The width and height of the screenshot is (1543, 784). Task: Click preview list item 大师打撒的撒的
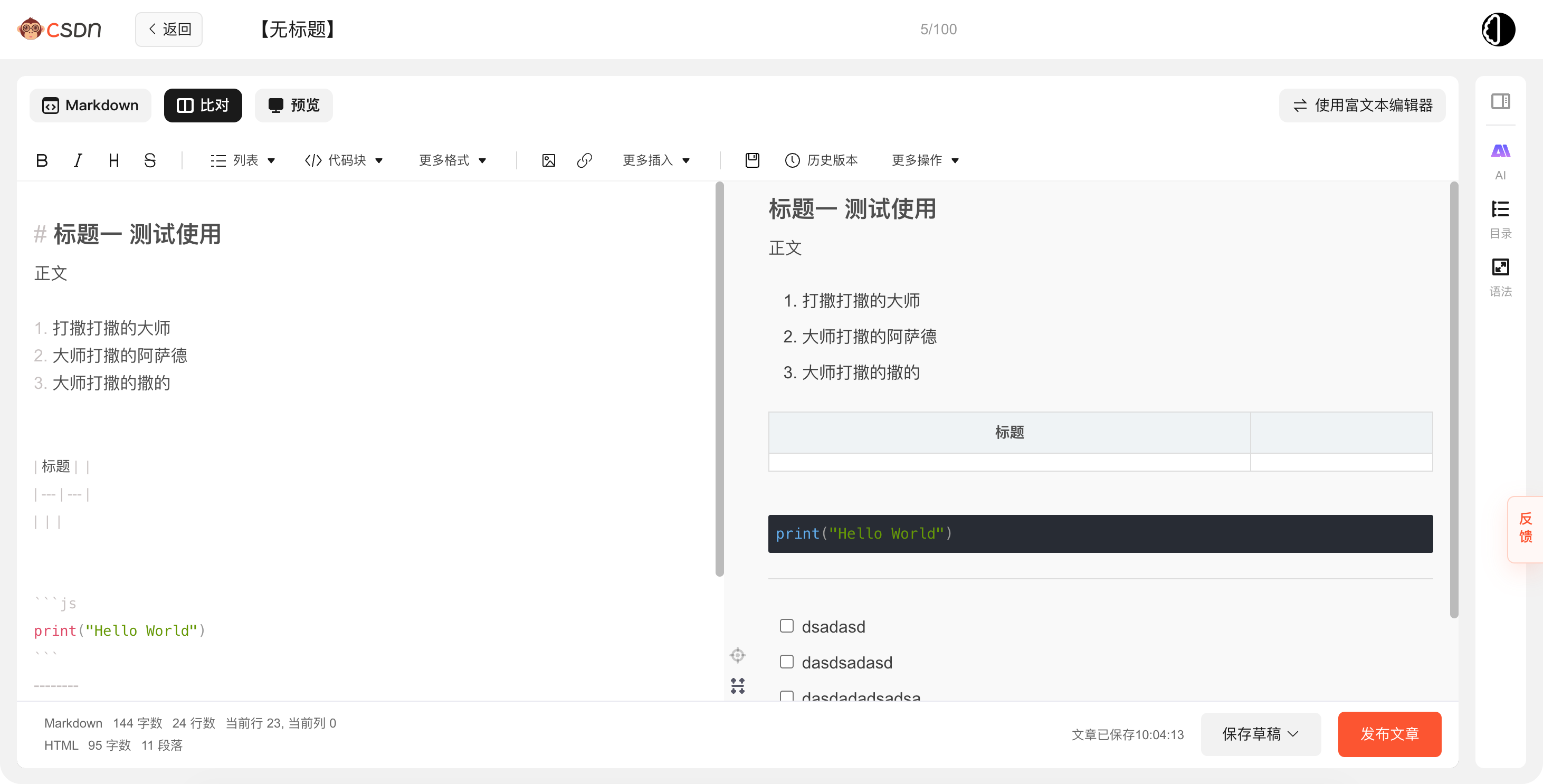[851, 372]
